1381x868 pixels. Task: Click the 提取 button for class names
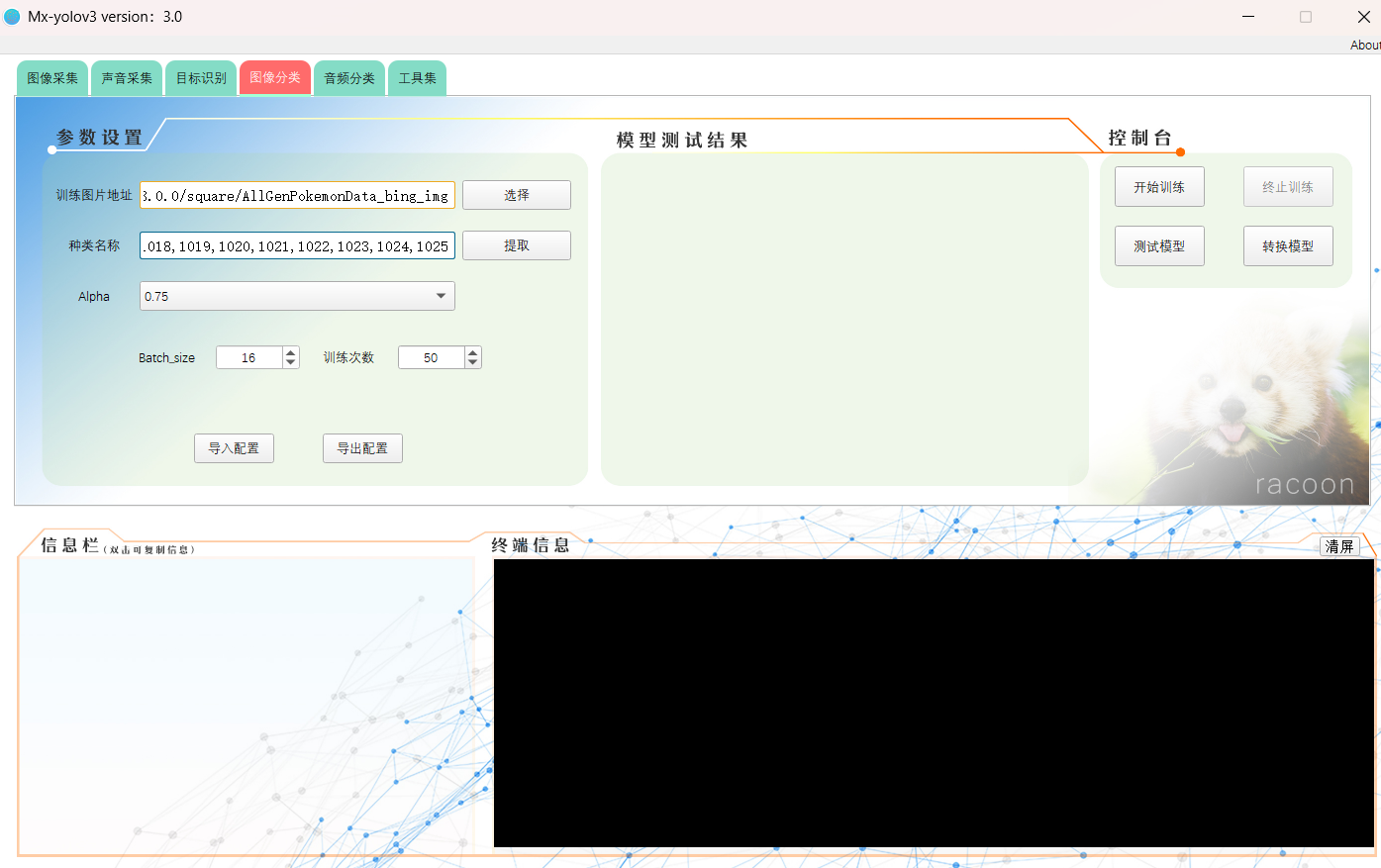pyautogui.click(x=517, y=245)
